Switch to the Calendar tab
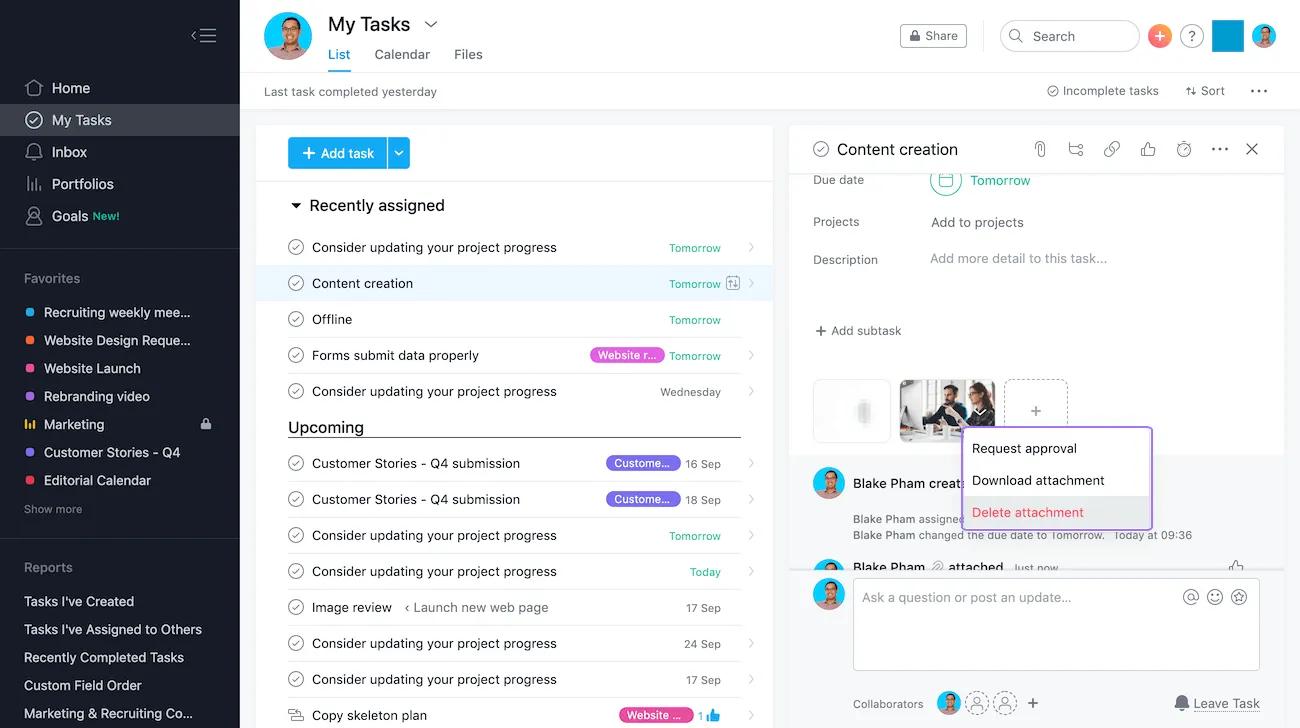1300x728 pixels. (x=401, y=54)
